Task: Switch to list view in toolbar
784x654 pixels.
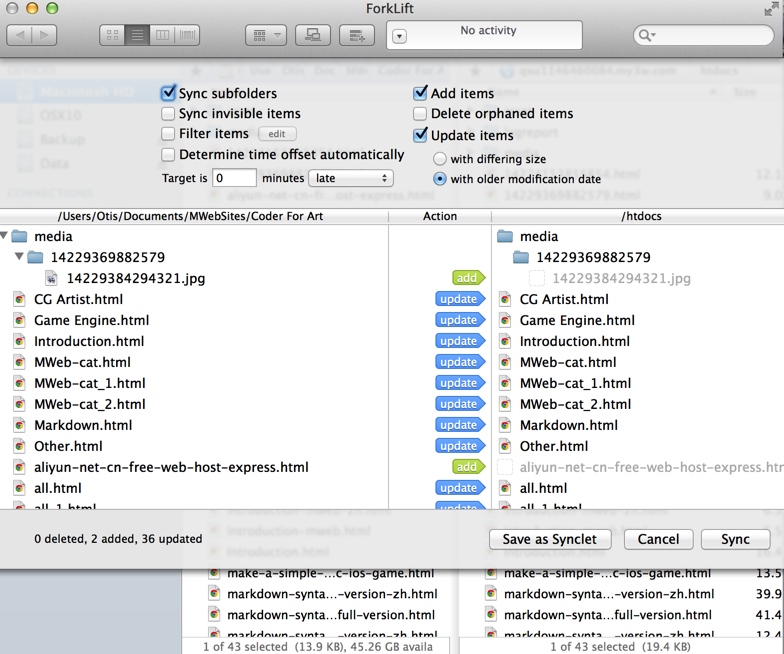Action: (138, 35)
